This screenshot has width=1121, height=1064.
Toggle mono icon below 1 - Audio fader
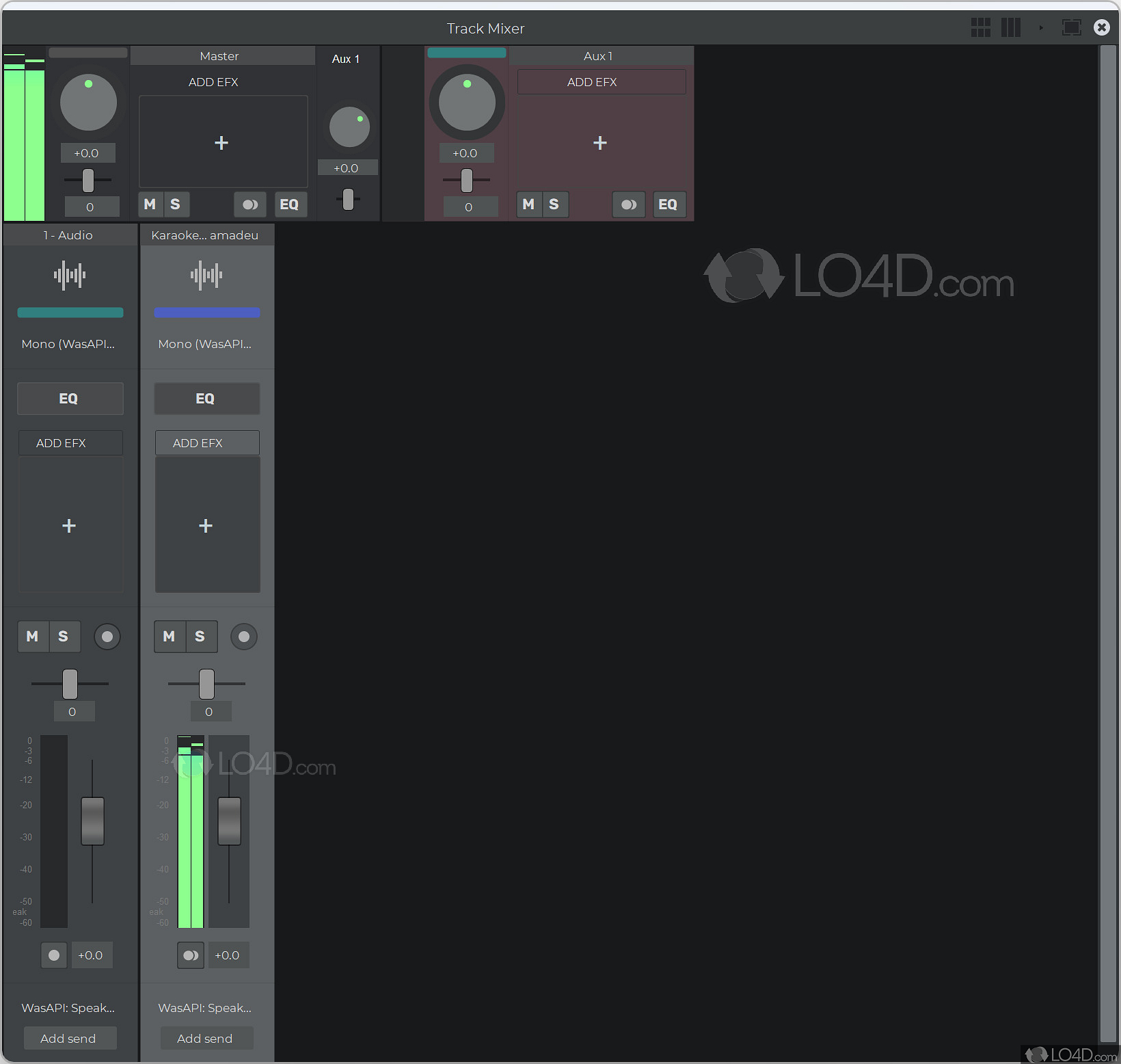(54, 955)
